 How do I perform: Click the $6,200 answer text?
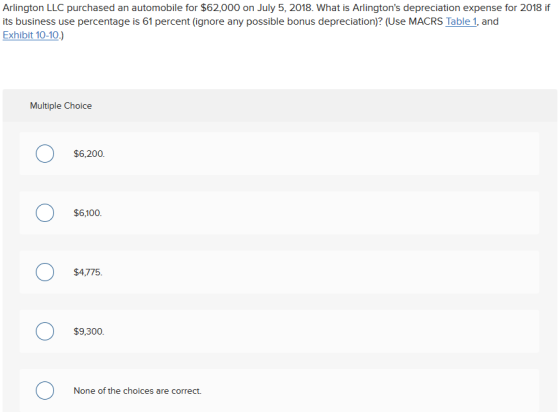(x=89, y=154)
